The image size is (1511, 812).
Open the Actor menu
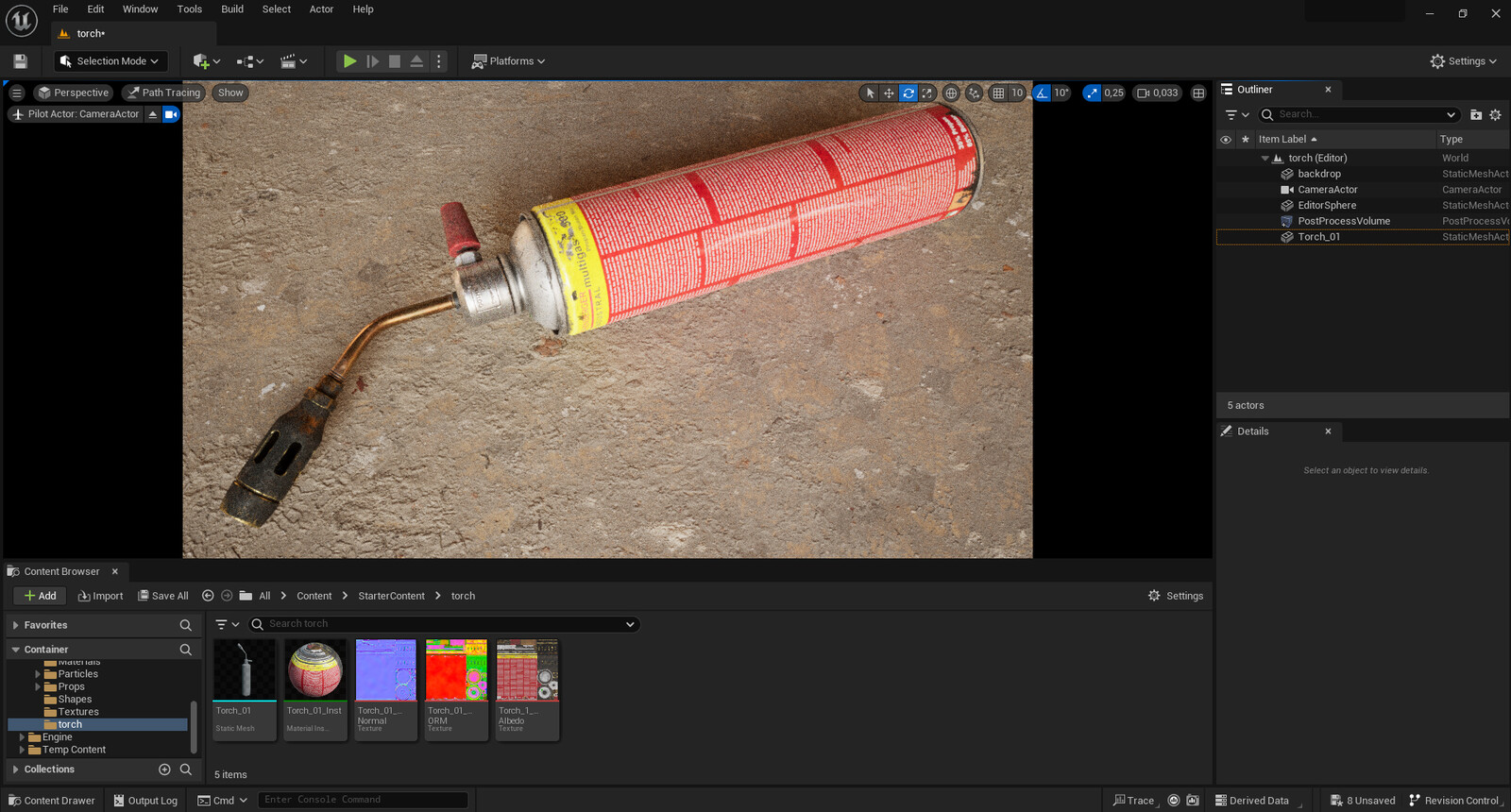click(x=321, y=9)
